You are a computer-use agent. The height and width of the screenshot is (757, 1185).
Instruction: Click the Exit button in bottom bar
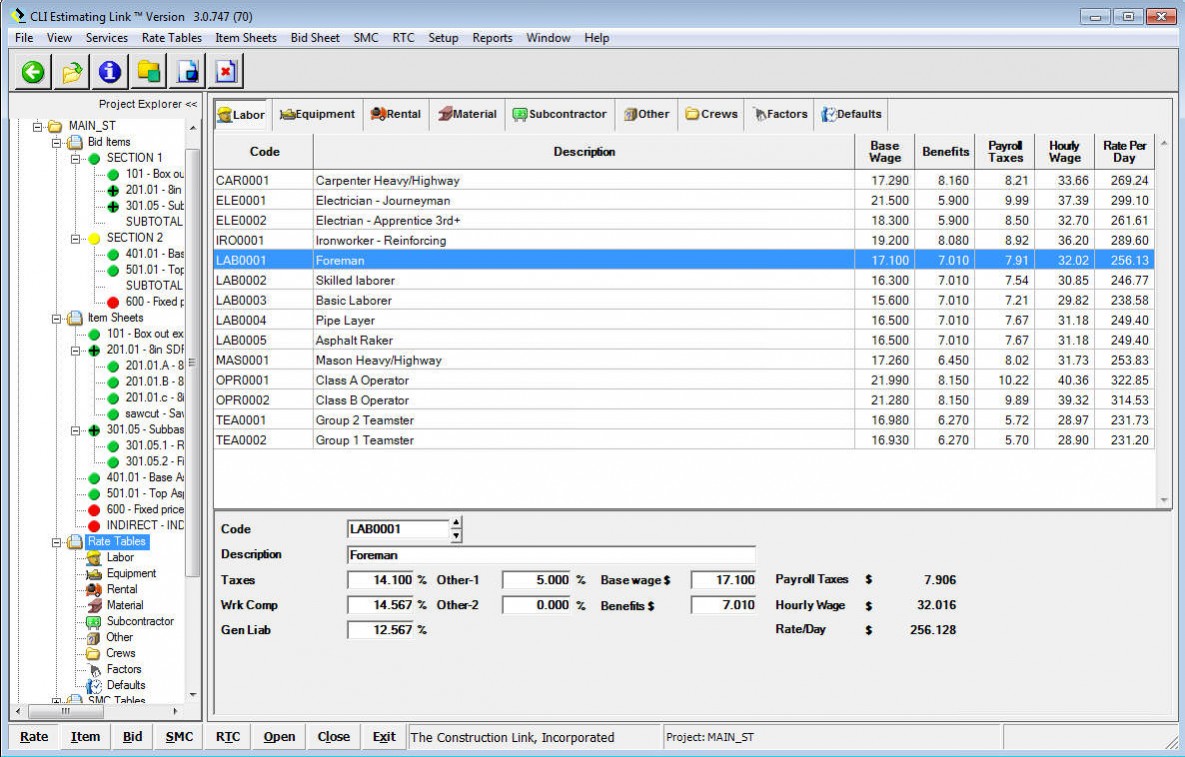pyautogui.click(x=384, y=737)
